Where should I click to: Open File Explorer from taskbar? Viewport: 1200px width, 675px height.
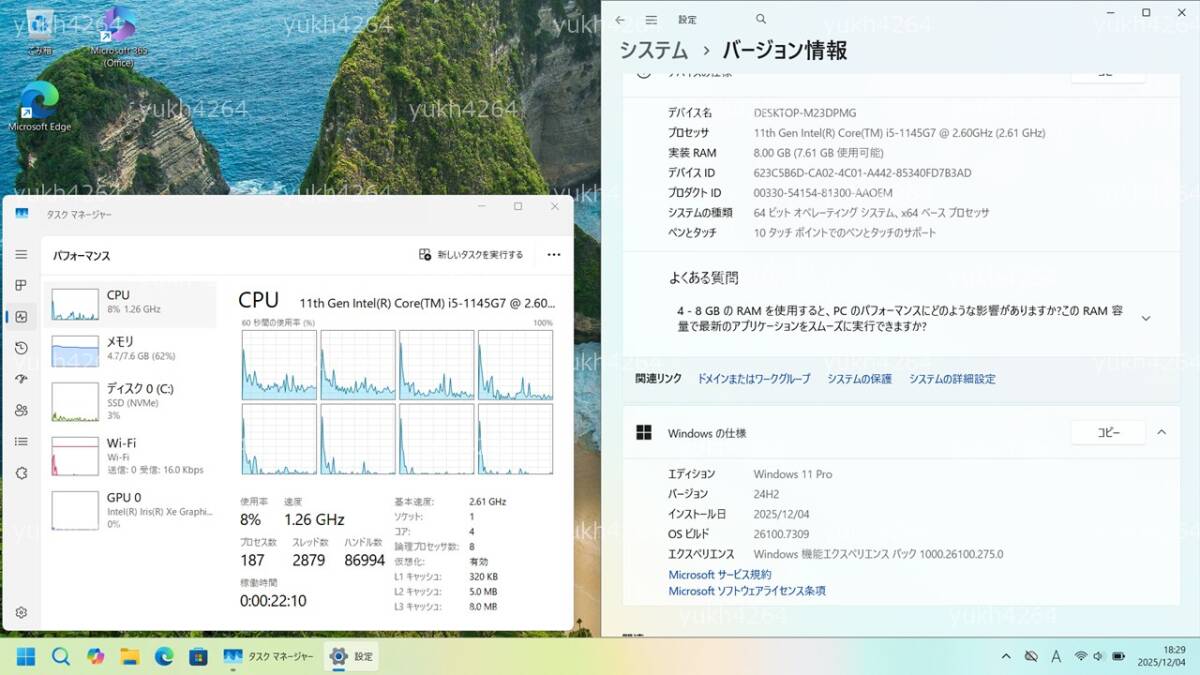[x=130, y=656]
